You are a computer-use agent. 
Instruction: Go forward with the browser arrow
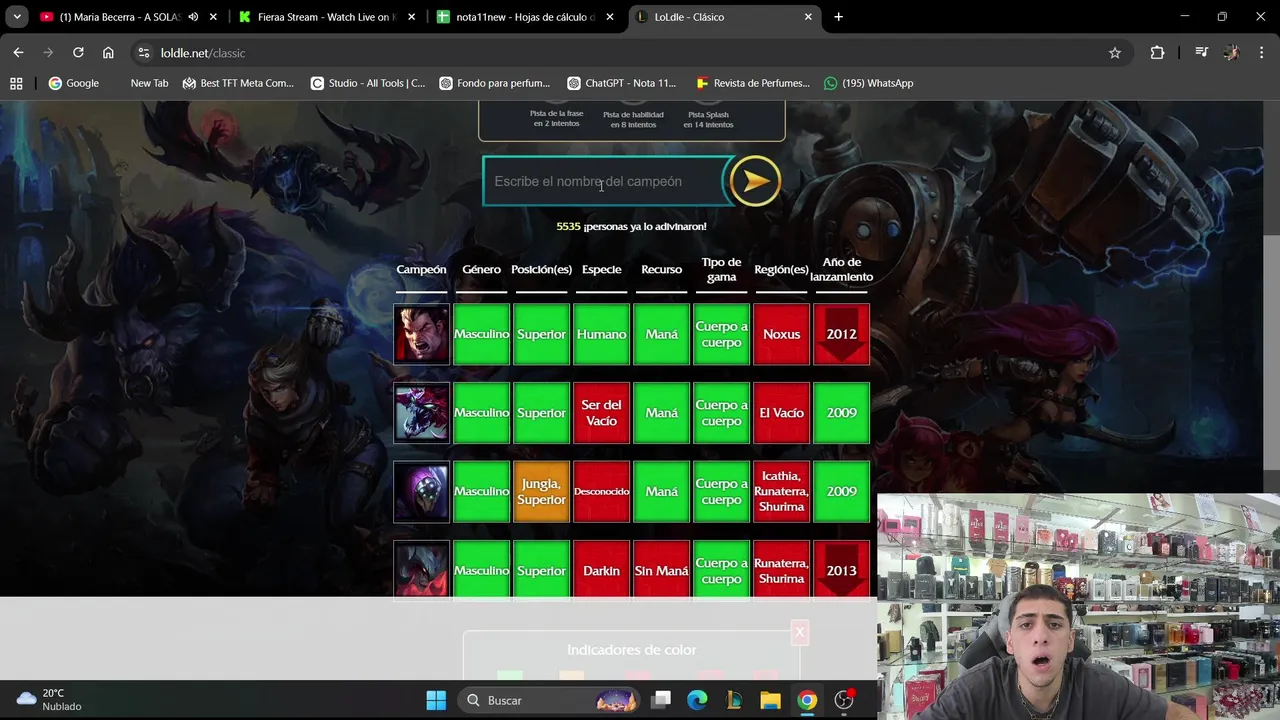pyautogui.click(x=48, y=53)
